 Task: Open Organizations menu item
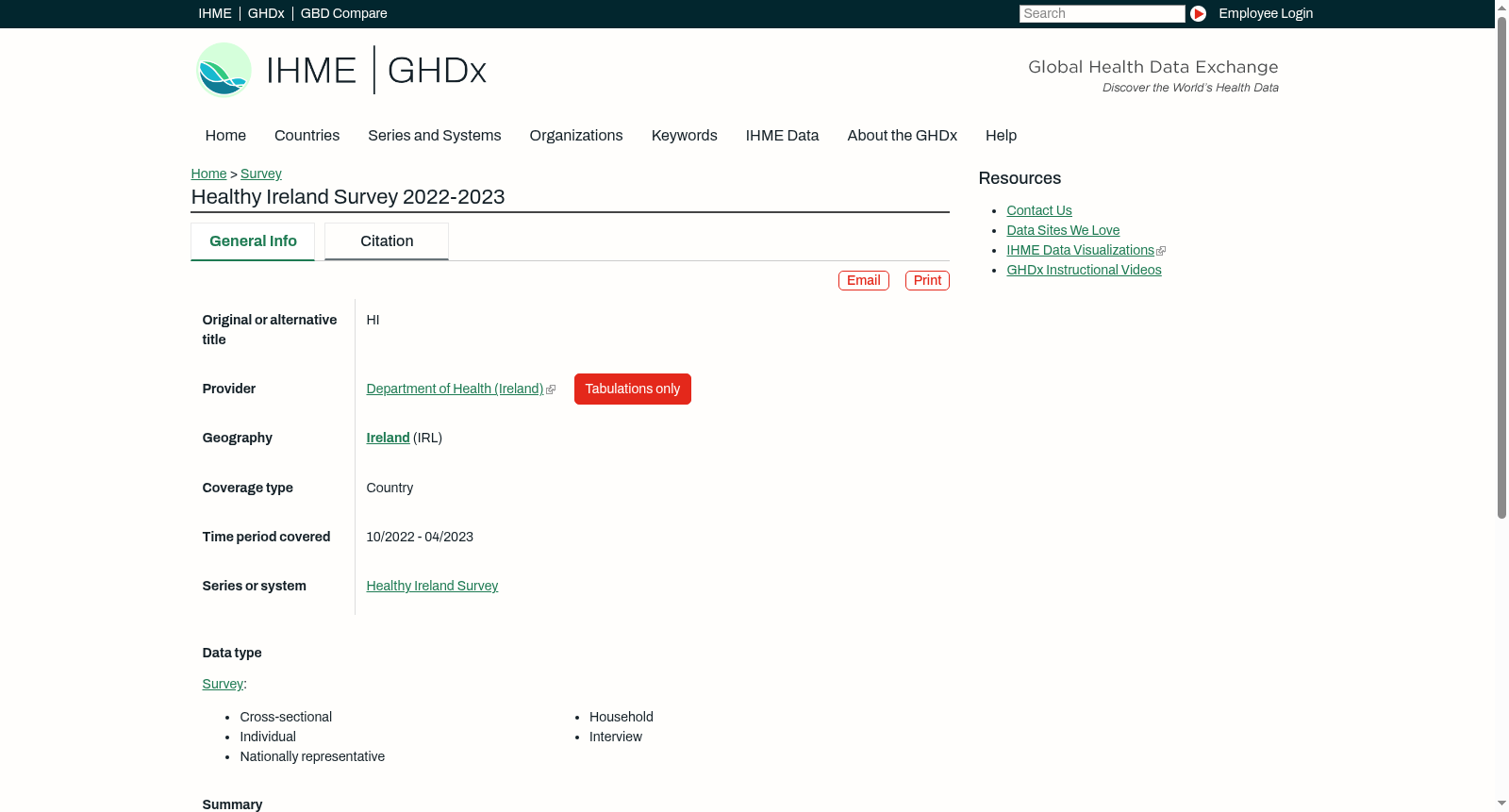[x=576, y=136]
